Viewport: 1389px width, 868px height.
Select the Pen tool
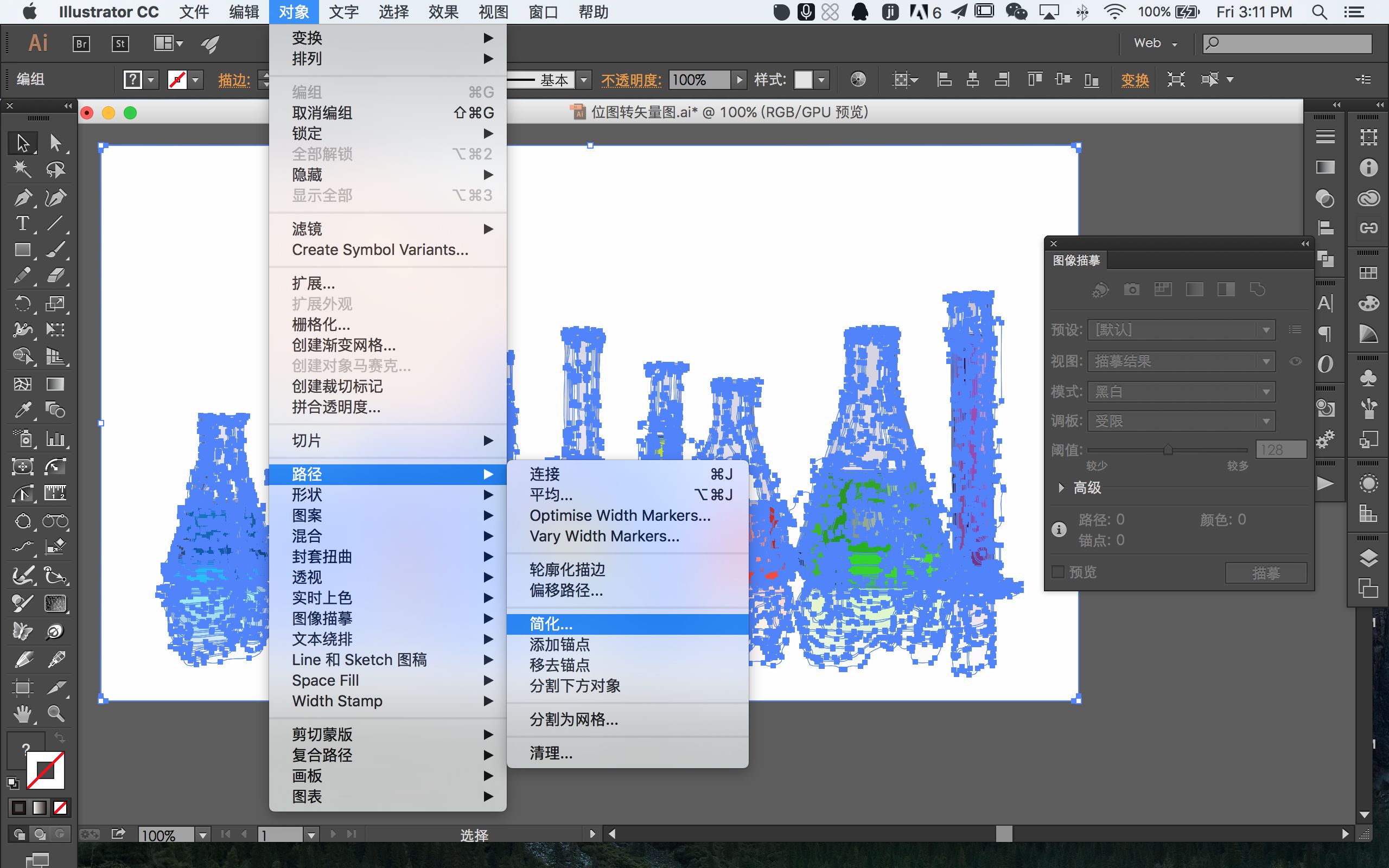pos(23,197)
